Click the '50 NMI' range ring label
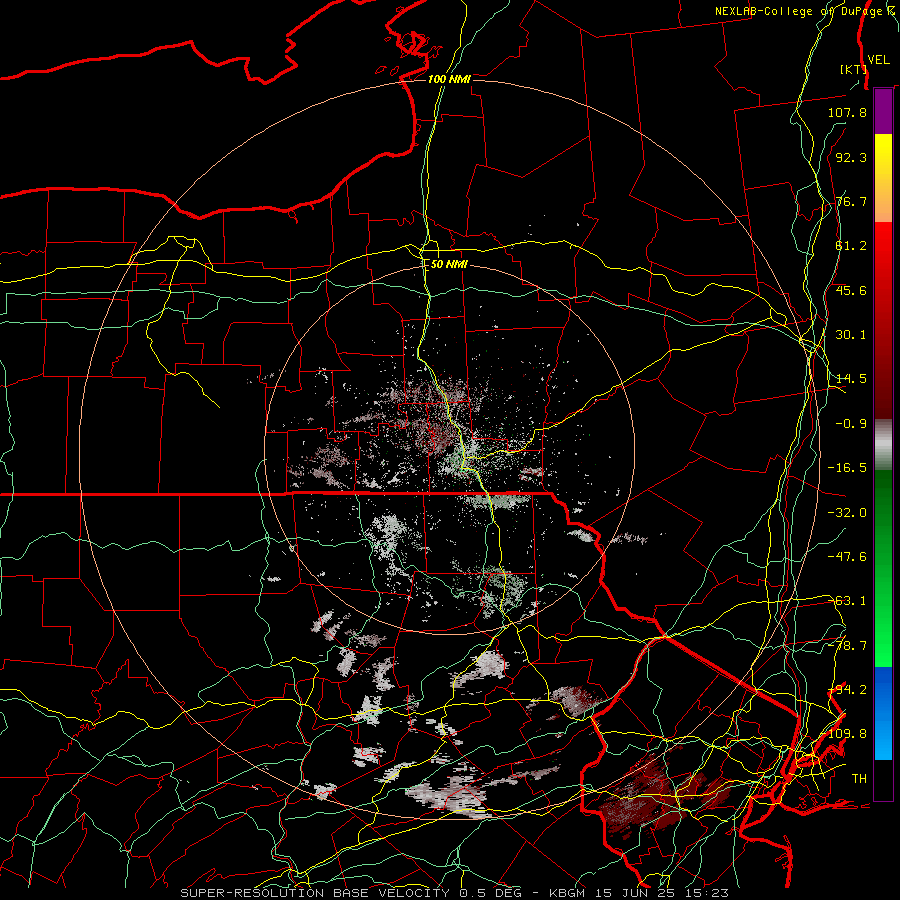This screenshot has width=900, height=900. (x=449, y=264)
